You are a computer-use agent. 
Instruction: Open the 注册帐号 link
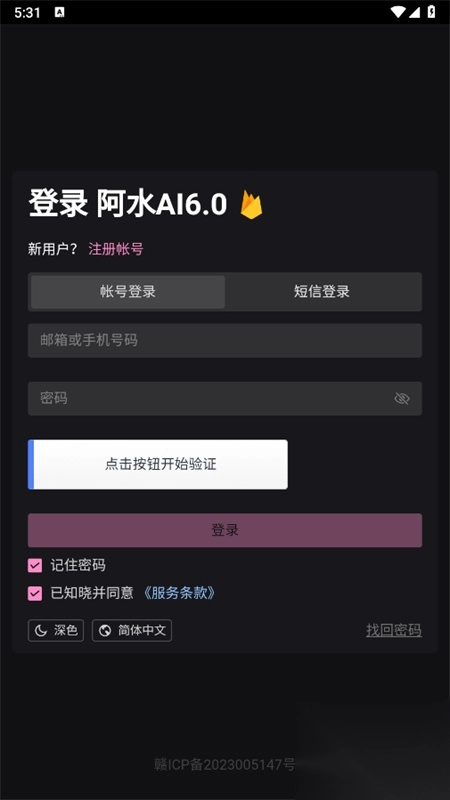(x=116, y=249)
